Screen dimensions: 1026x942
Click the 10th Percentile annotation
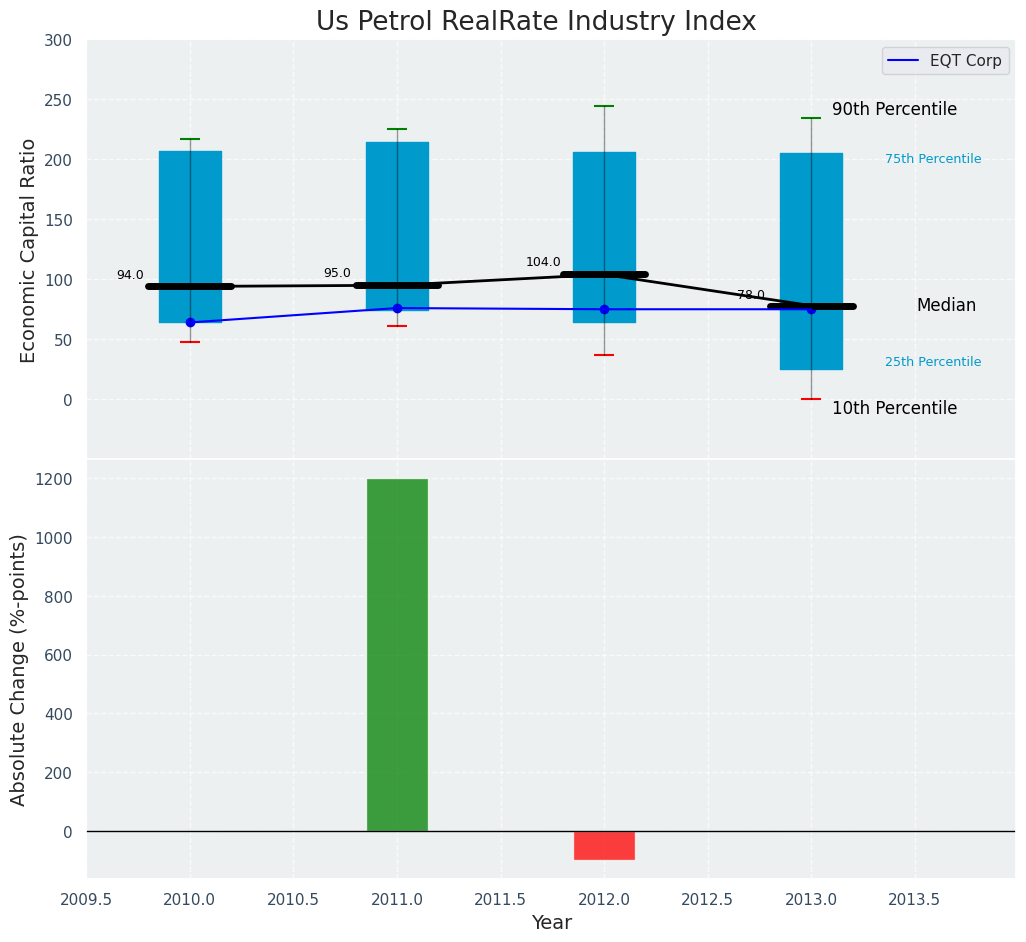894,408
